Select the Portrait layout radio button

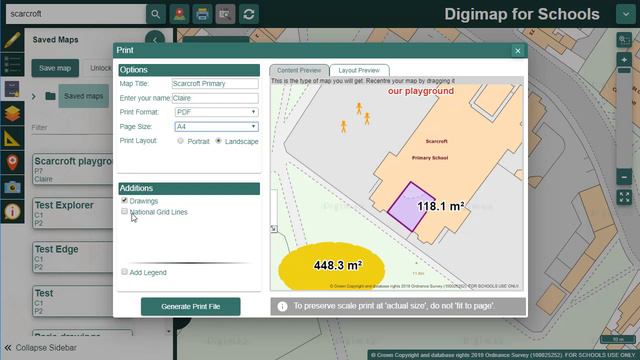pos(180,141)
